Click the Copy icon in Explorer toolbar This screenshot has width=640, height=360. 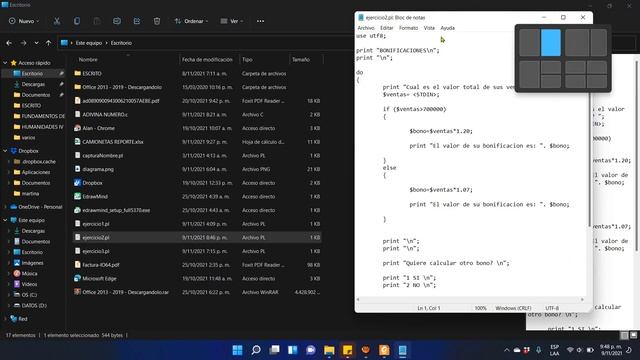pos(77,21)
